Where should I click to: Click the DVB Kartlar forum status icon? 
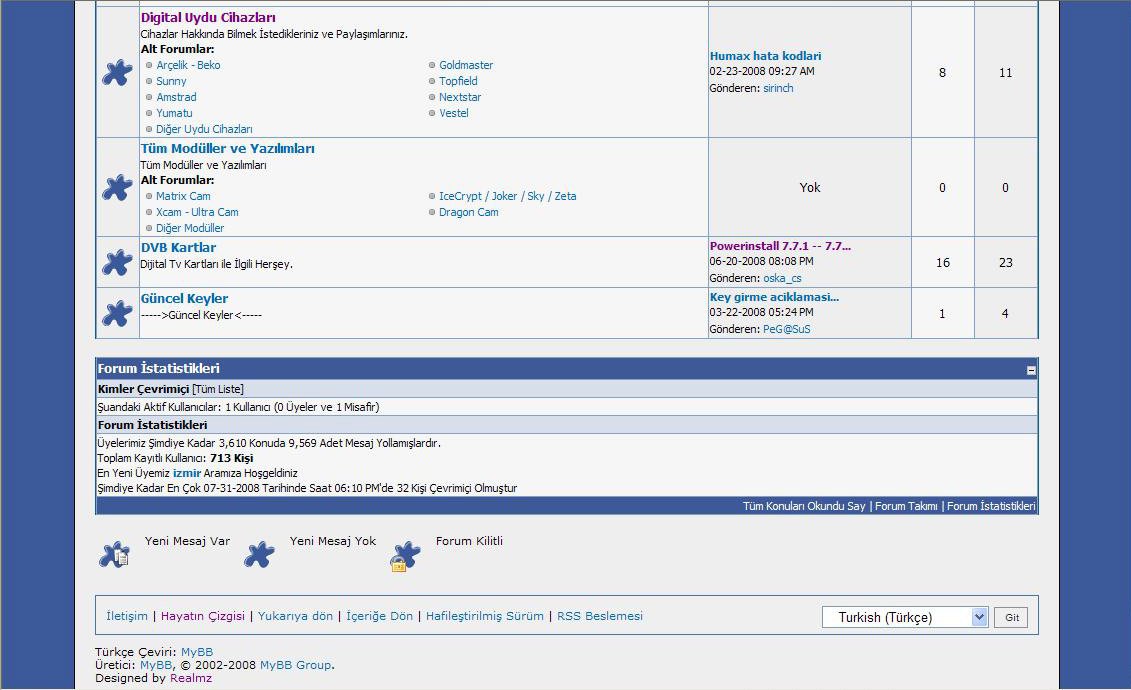tap(117, 262)
